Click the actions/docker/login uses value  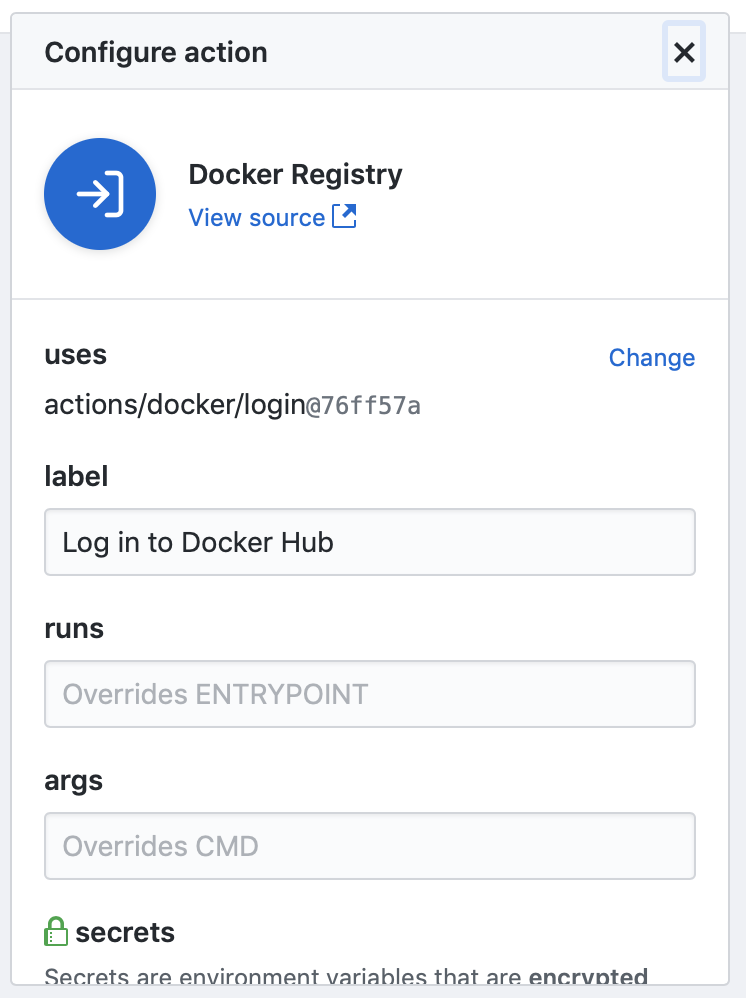pos(175,405)
